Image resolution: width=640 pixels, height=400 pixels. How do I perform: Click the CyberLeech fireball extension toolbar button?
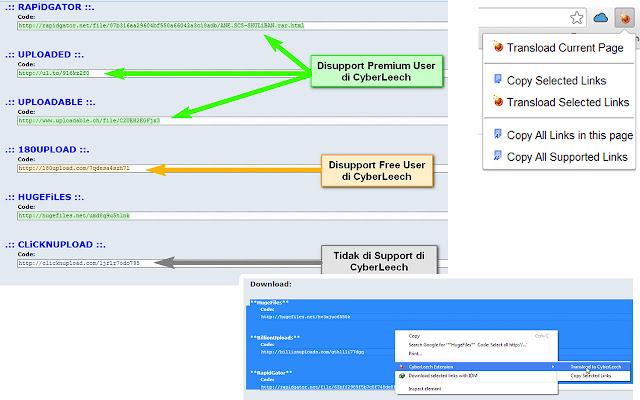624,18
